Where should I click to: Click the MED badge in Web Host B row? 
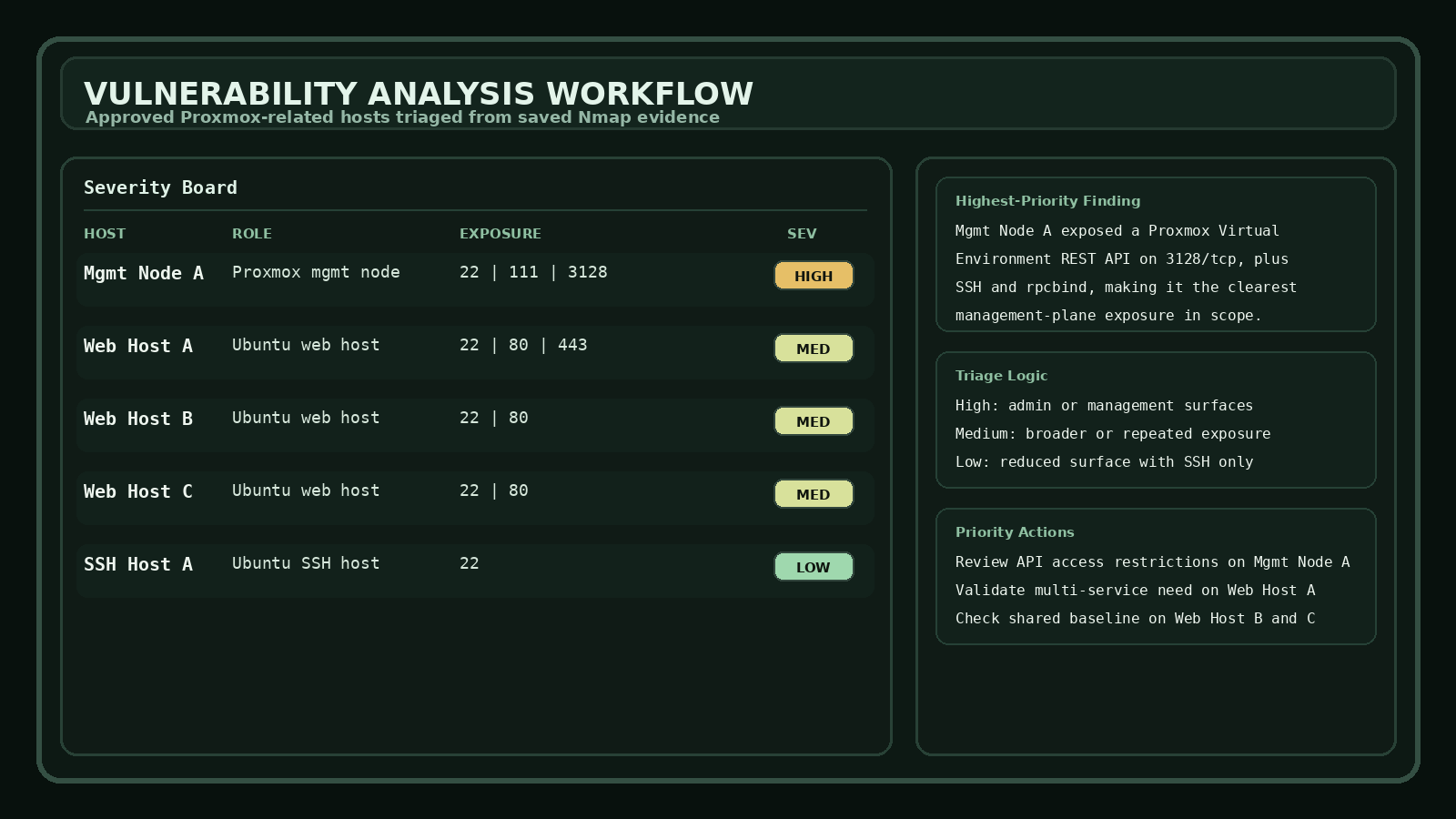pos(814,421)
